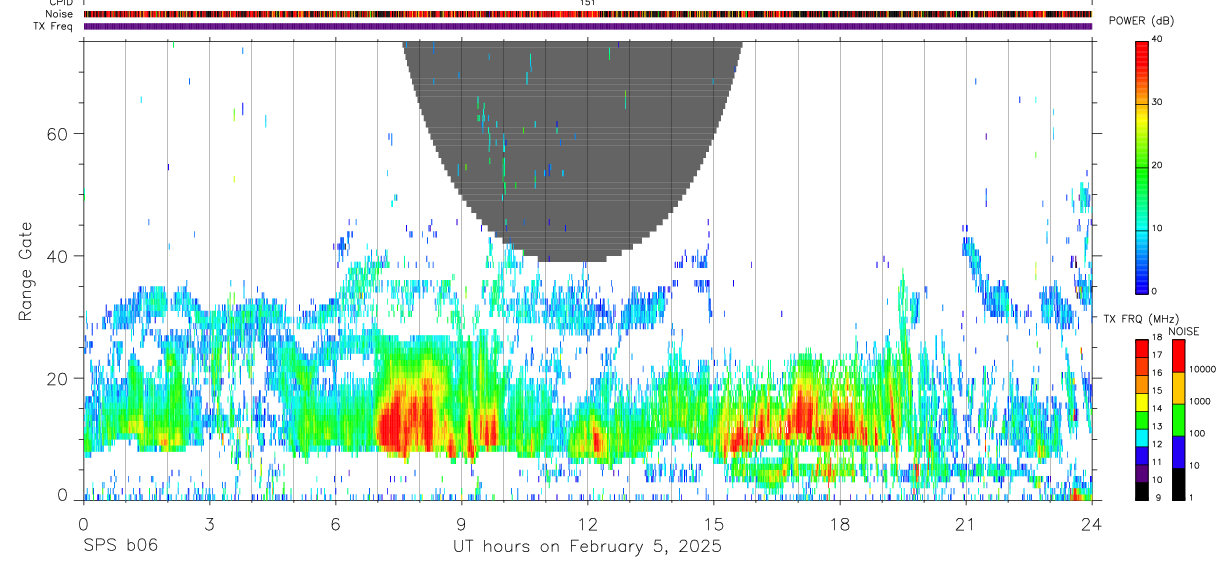Click the '11' tick on the TX FRQ scale
Image resolution: width=1228 pixels, height=567 pixels.
coord(1158,462)
